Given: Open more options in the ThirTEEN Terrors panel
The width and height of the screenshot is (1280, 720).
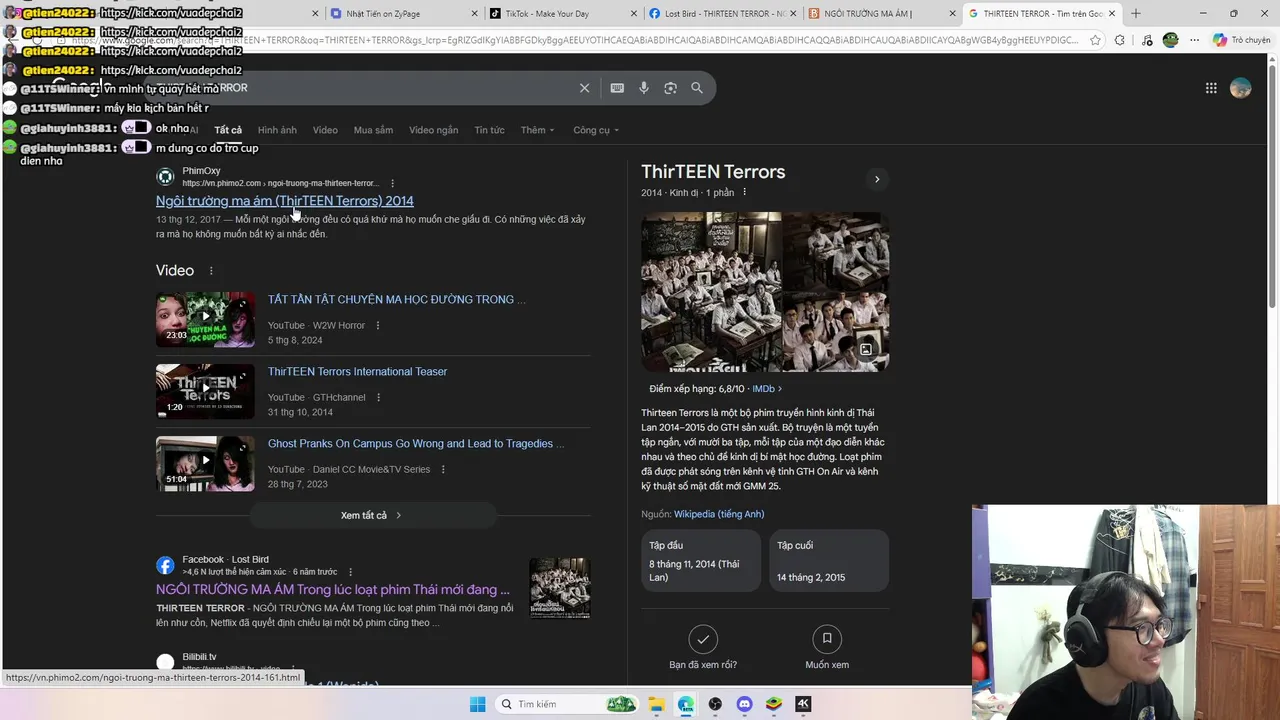Looking at the screenshot, I should tap(744, 192).
